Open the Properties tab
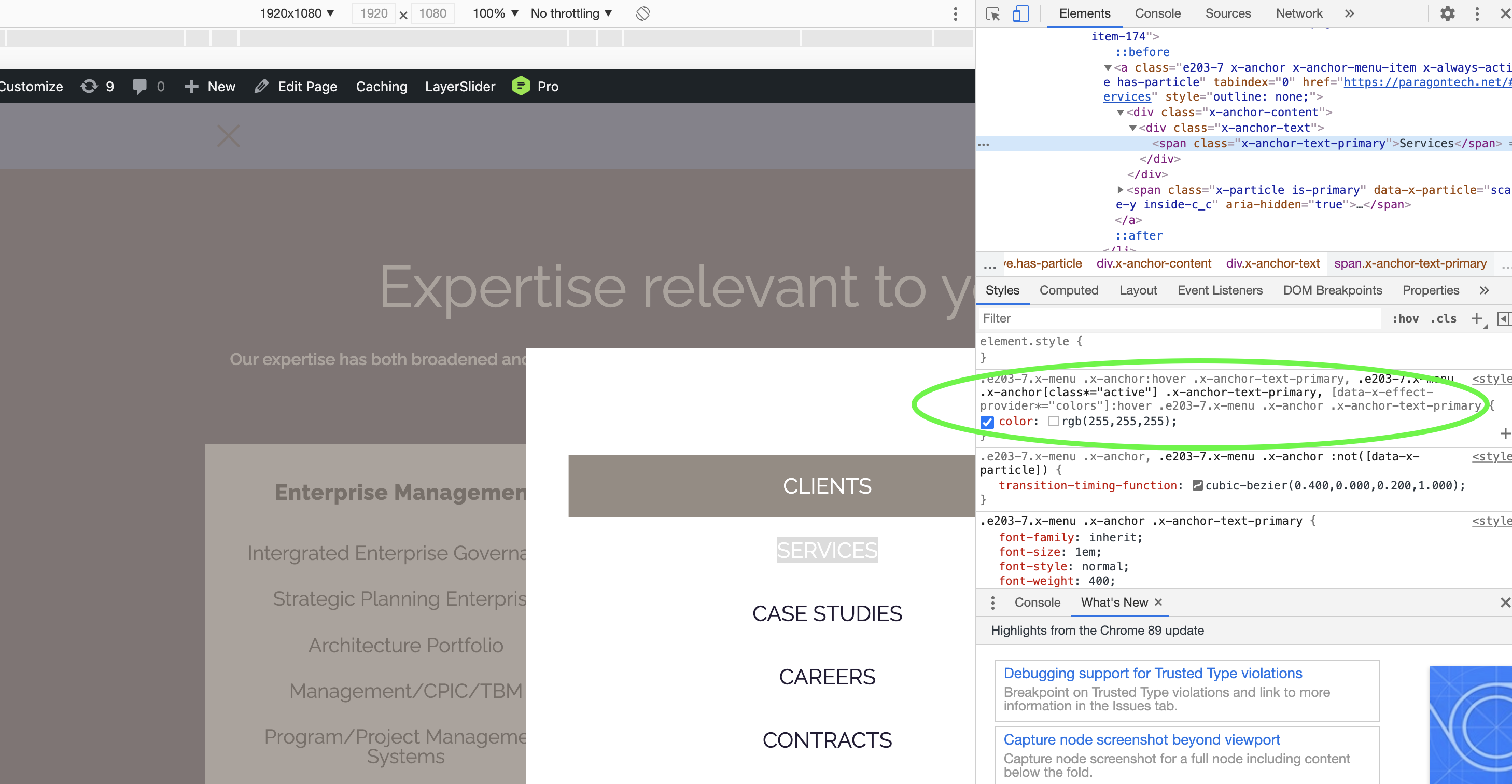Screen dimensions: 1512x784 click(1431, 290)
